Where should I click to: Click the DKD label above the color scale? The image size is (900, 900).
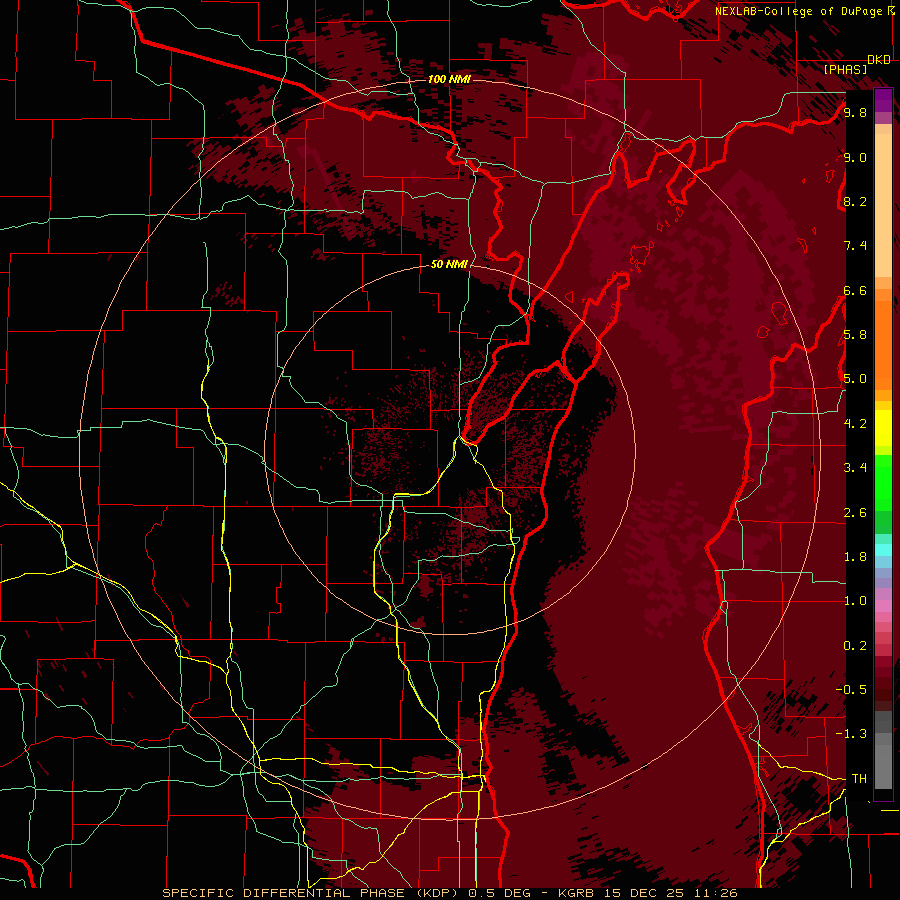pyautogui.click(x=879, y=60)
